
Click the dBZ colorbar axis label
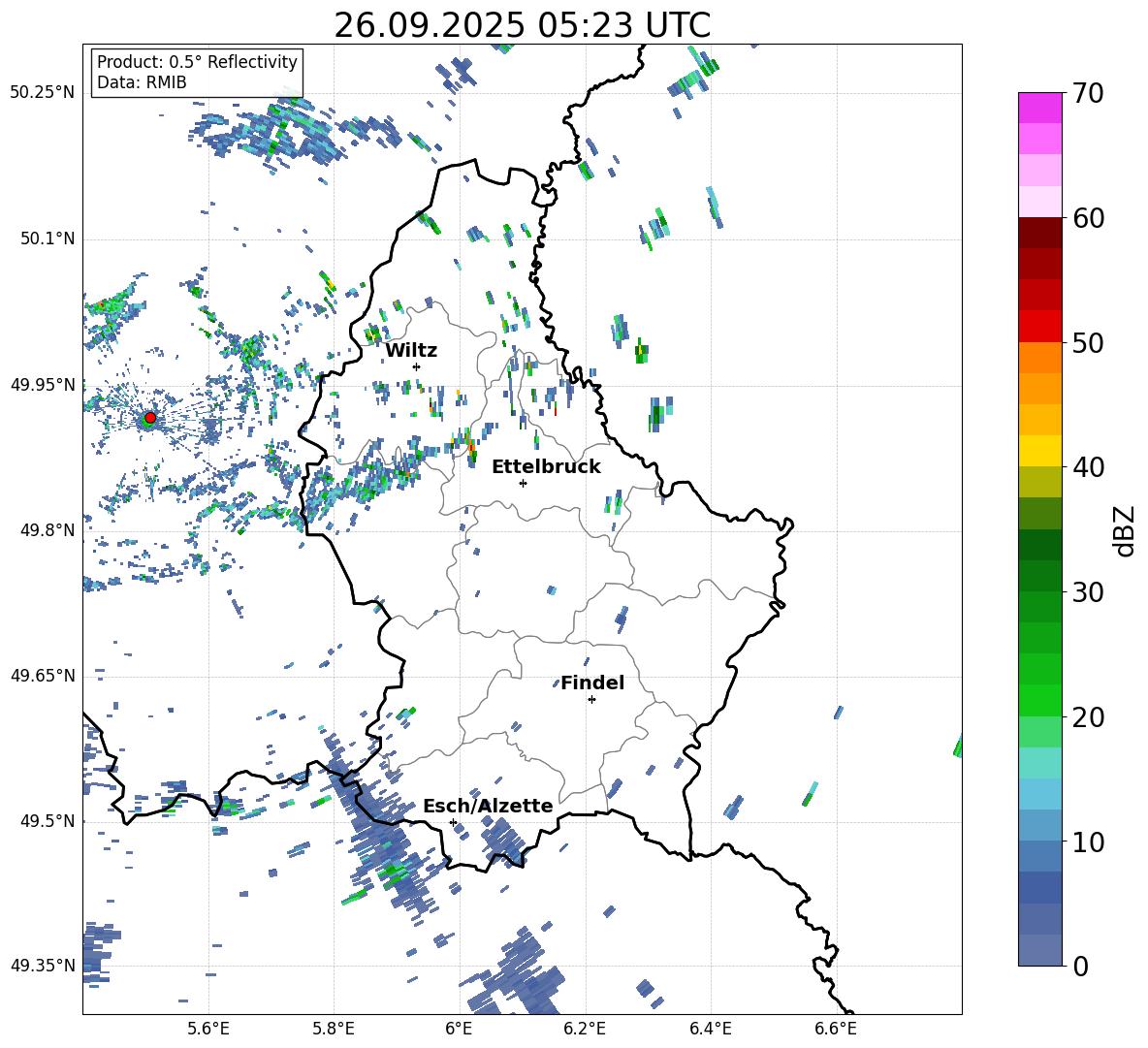(1125, 531)
